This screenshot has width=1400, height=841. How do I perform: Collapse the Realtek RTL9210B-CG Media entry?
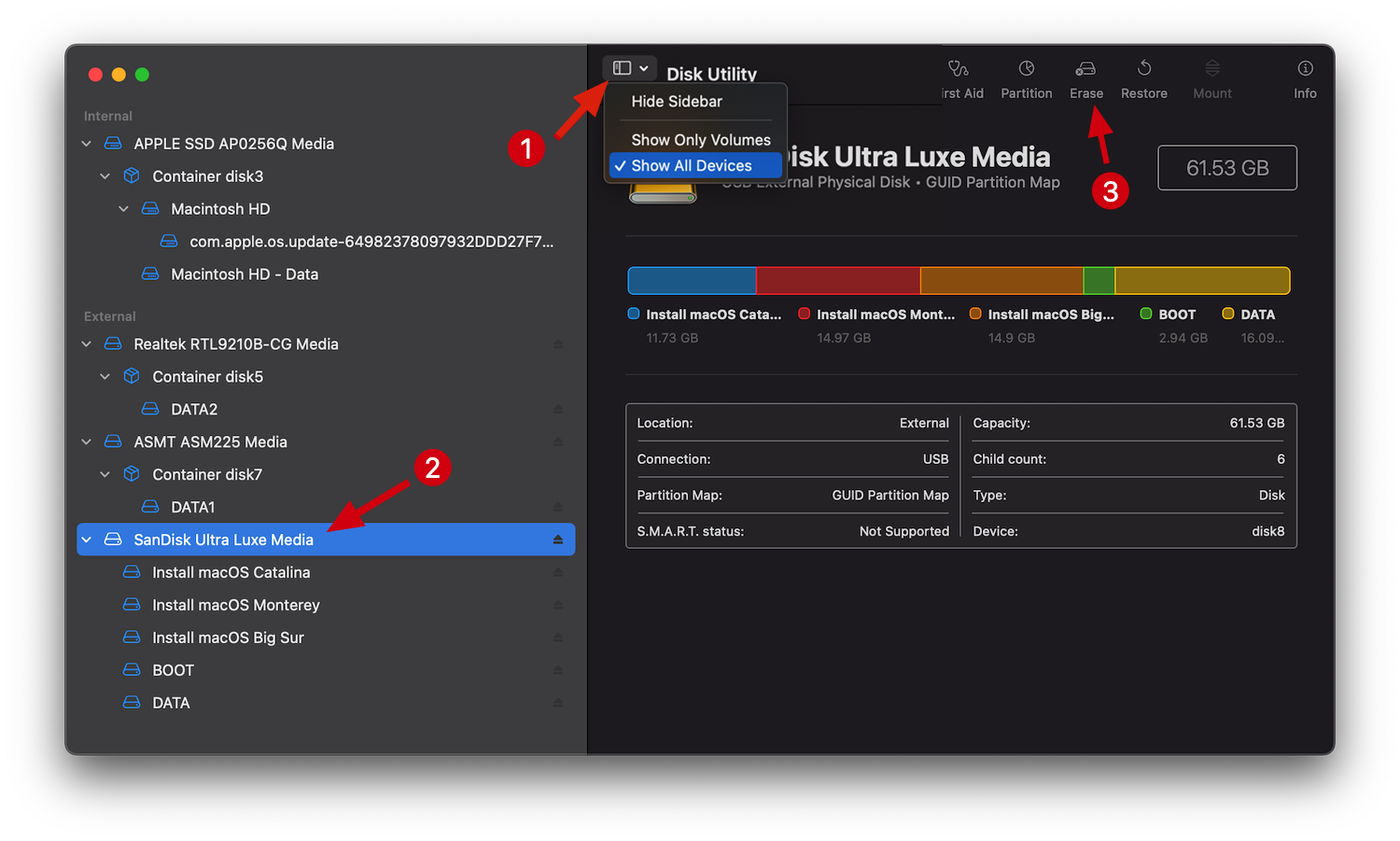coord(86,343)
